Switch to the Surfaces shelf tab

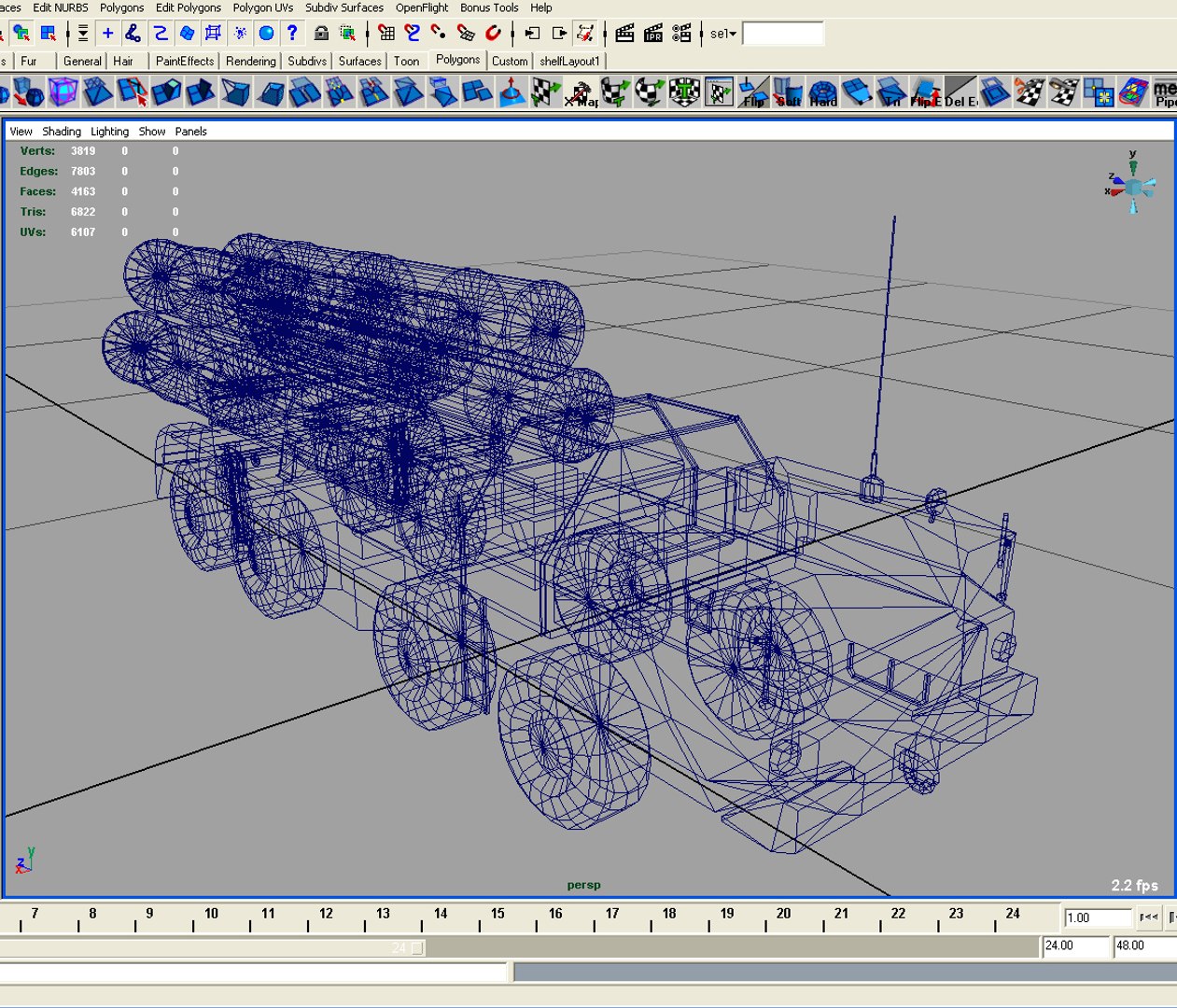(359, 61)
